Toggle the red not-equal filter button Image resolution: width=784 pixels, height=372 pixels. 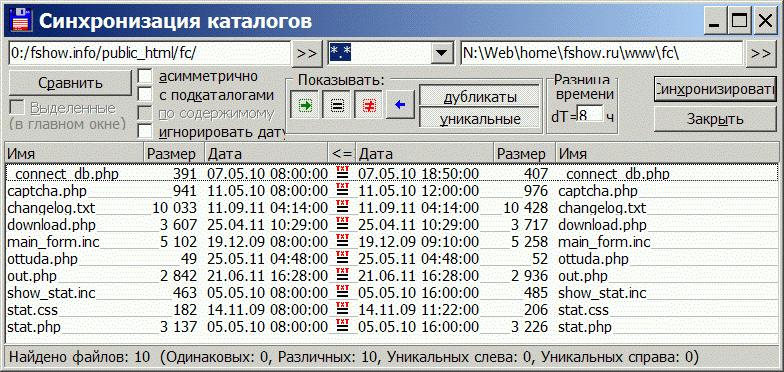[368, 104]
